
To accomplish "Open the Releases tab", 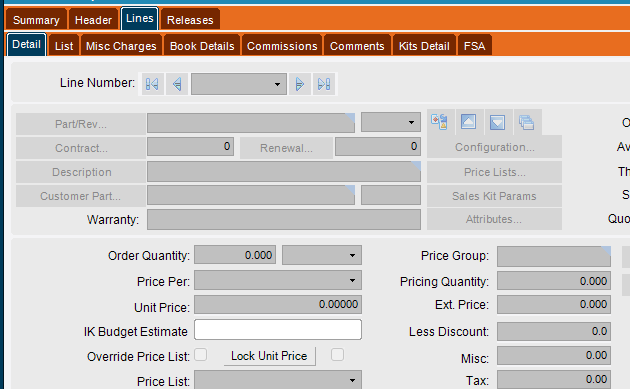I will click(190, 20).
